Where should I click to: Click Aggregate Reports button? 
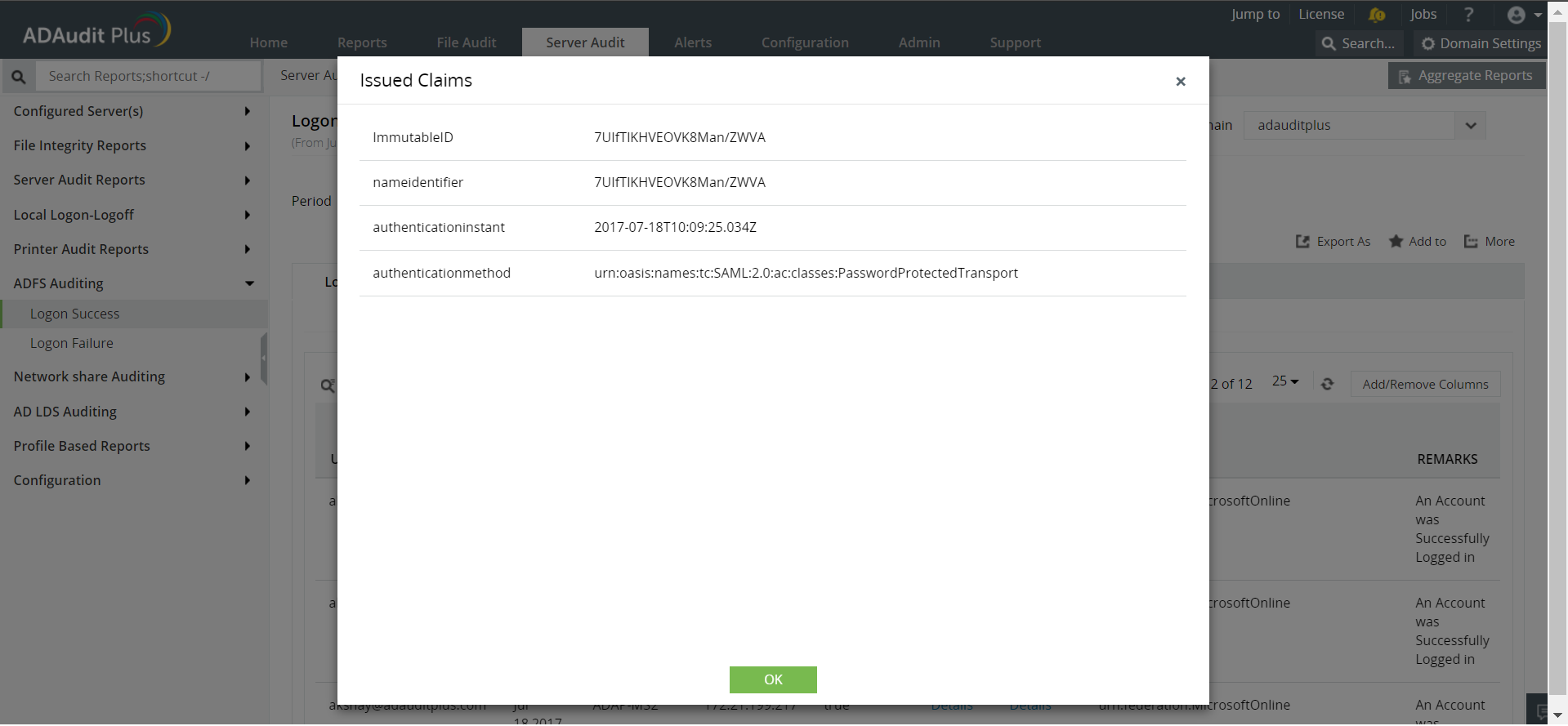coord(1466,76)
